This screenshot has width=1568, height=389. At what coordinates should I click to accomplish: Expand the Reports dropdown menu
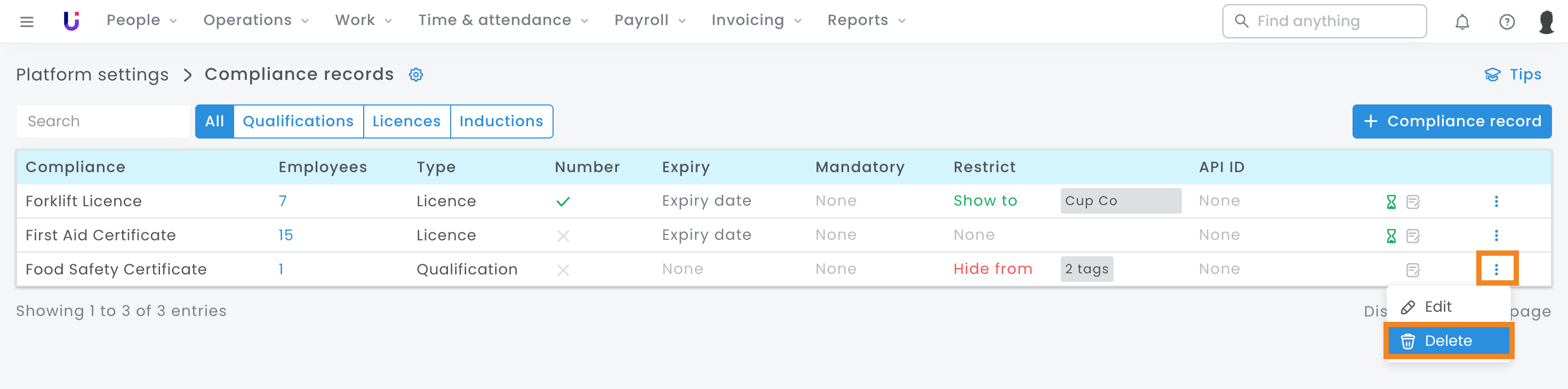(x=866, y=21)
